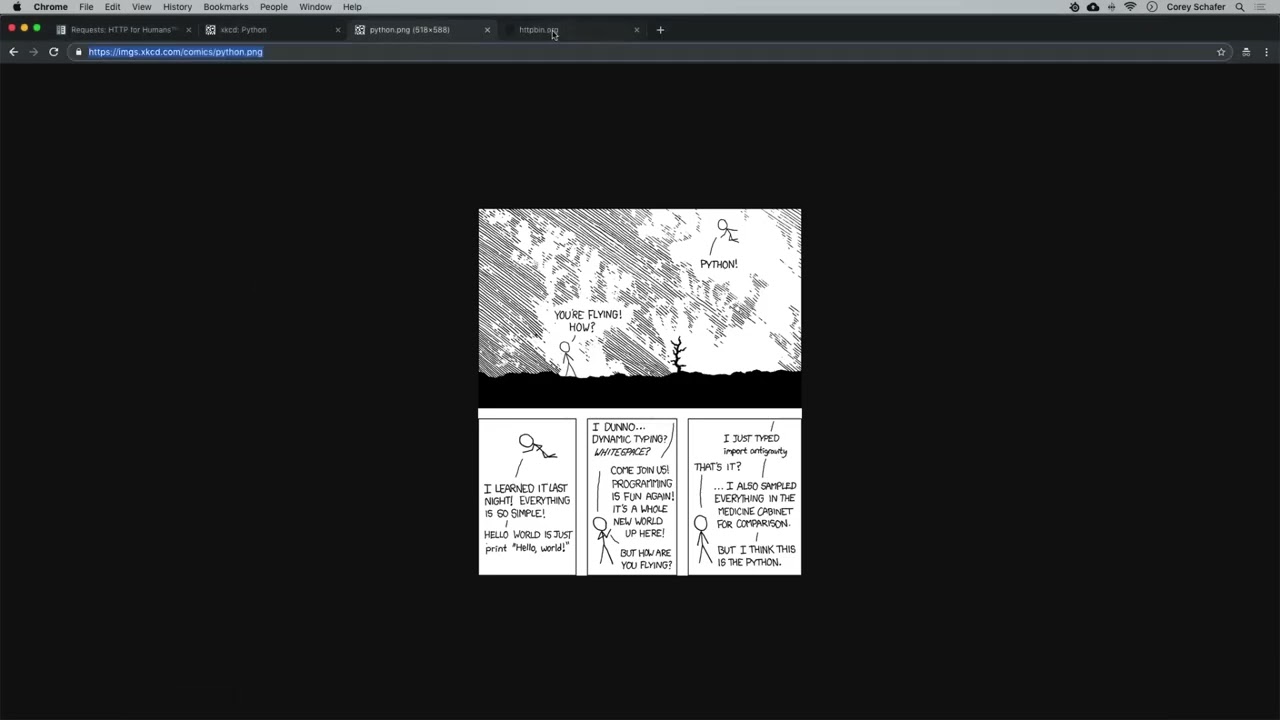Open the Chrome application menu
Screen dimensions: 1280x720
[50, 7]
